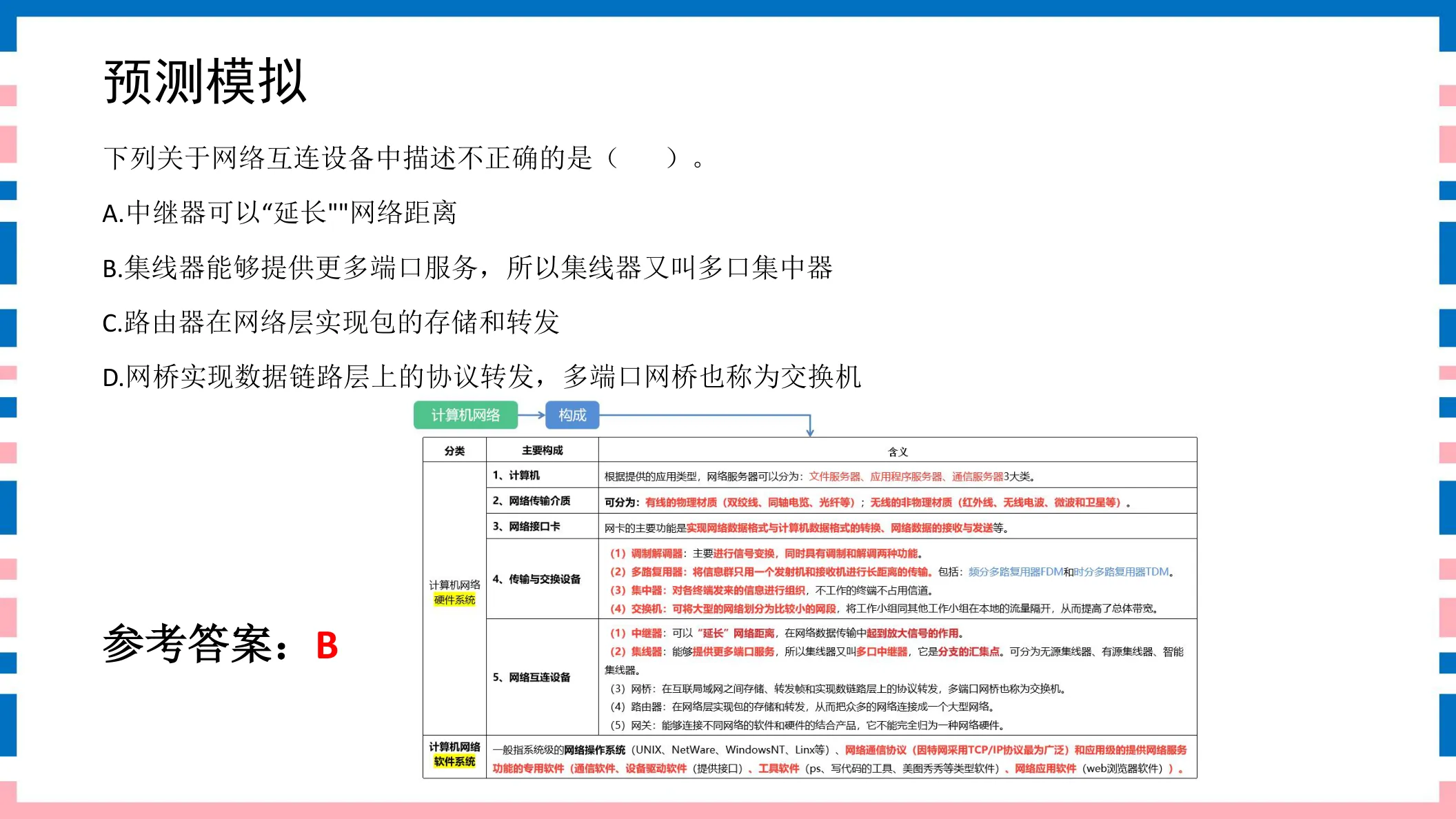The image size is (1456, 819).
Task: Select the 主要构成 table header
Action: [543, 450]
